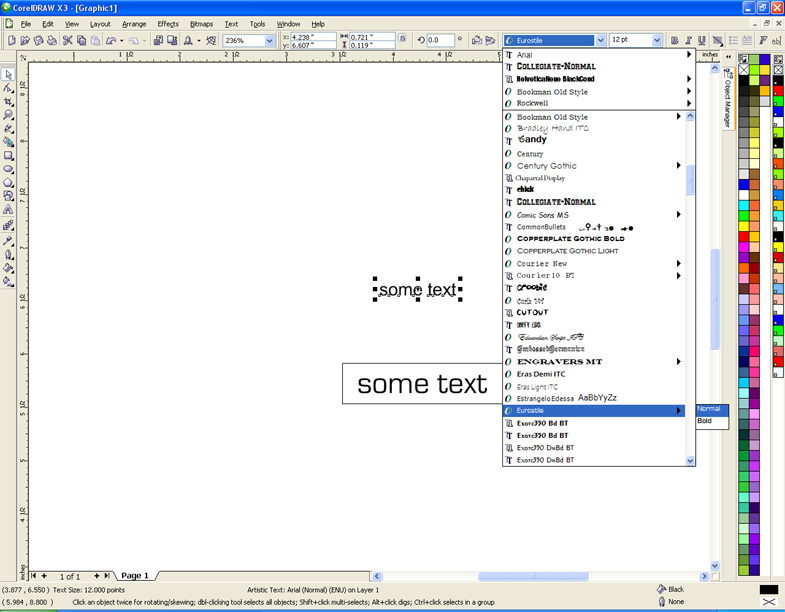Click the rotation angle input field
The height and width of the screenshot is (612, 785).
pos(440,40)
